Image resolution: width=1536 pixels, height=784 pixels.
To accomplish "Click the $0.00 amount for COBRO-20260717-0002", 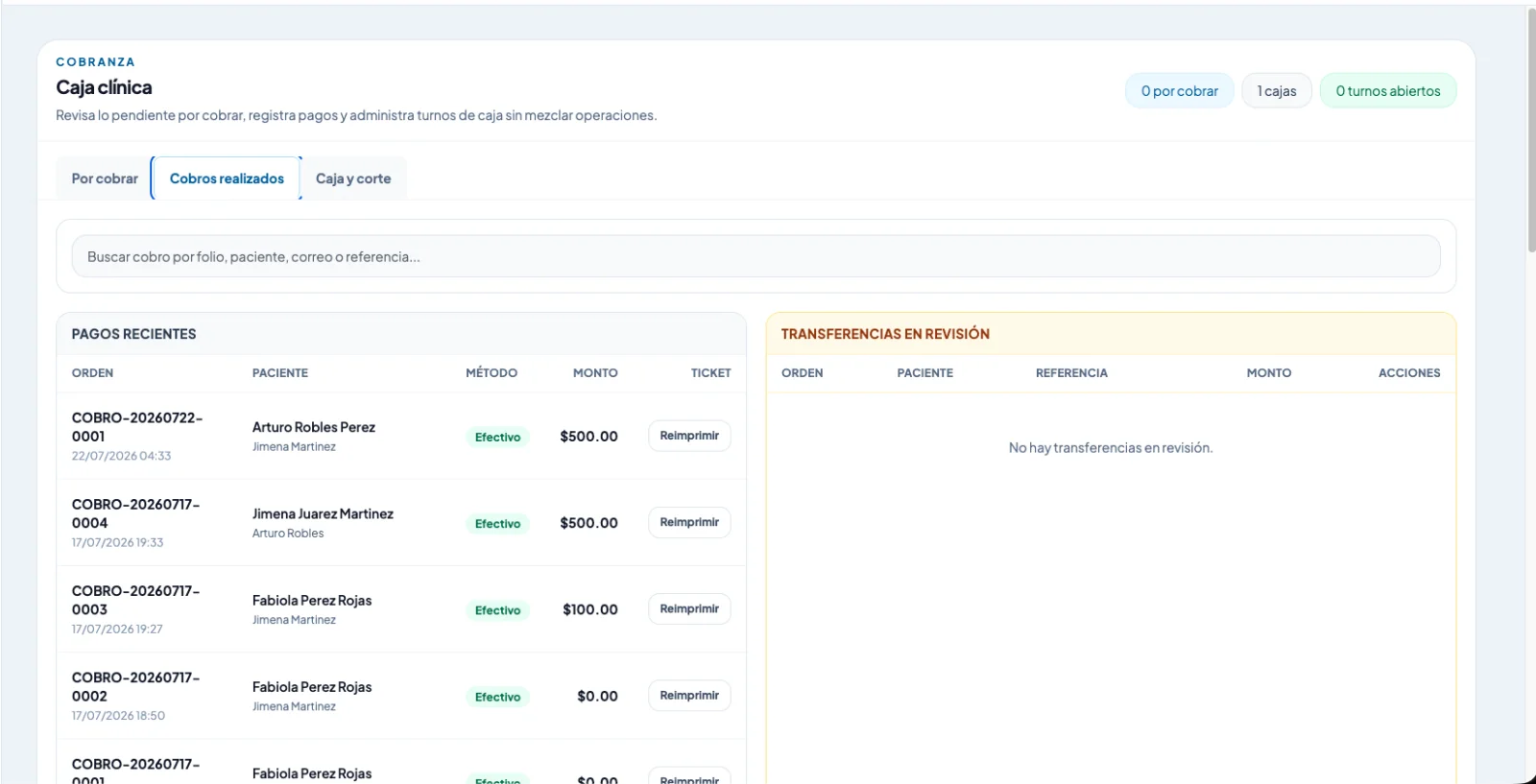I will click(597, 696).
